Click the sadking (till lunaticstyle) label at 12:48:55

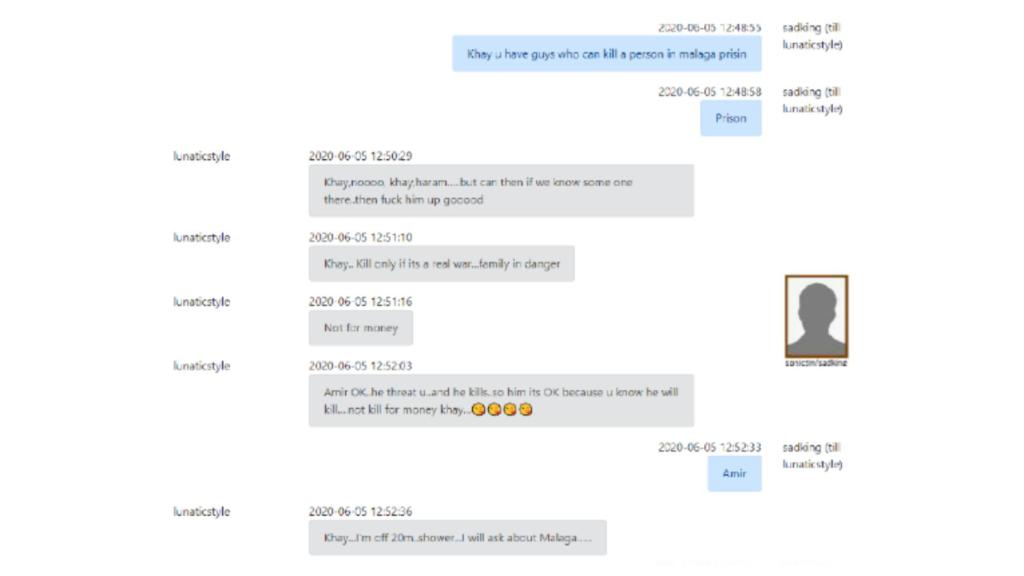[812, 36]
